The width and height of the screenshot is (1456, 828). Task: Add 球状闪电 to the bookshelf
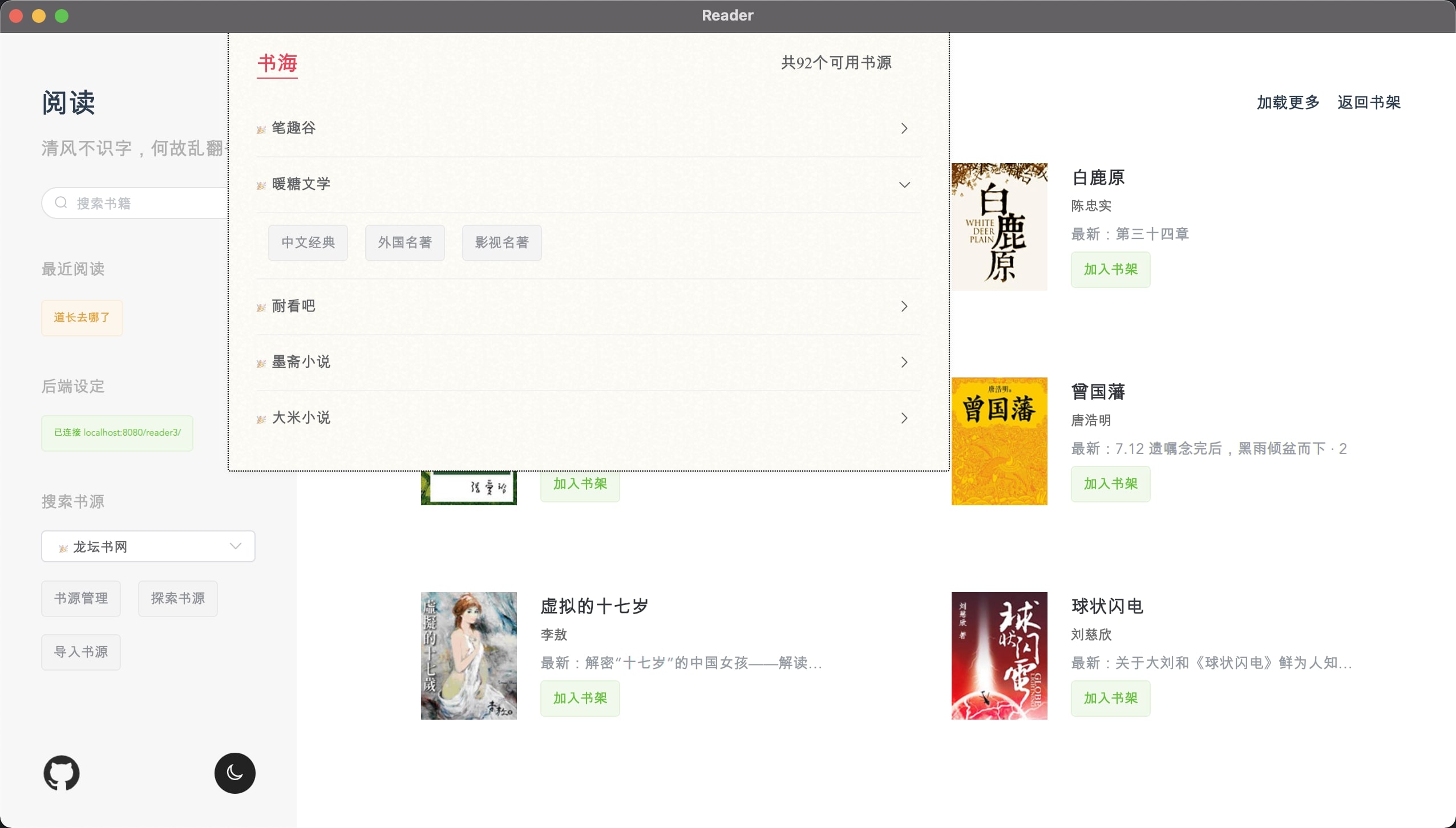[x=1110, y=698]
